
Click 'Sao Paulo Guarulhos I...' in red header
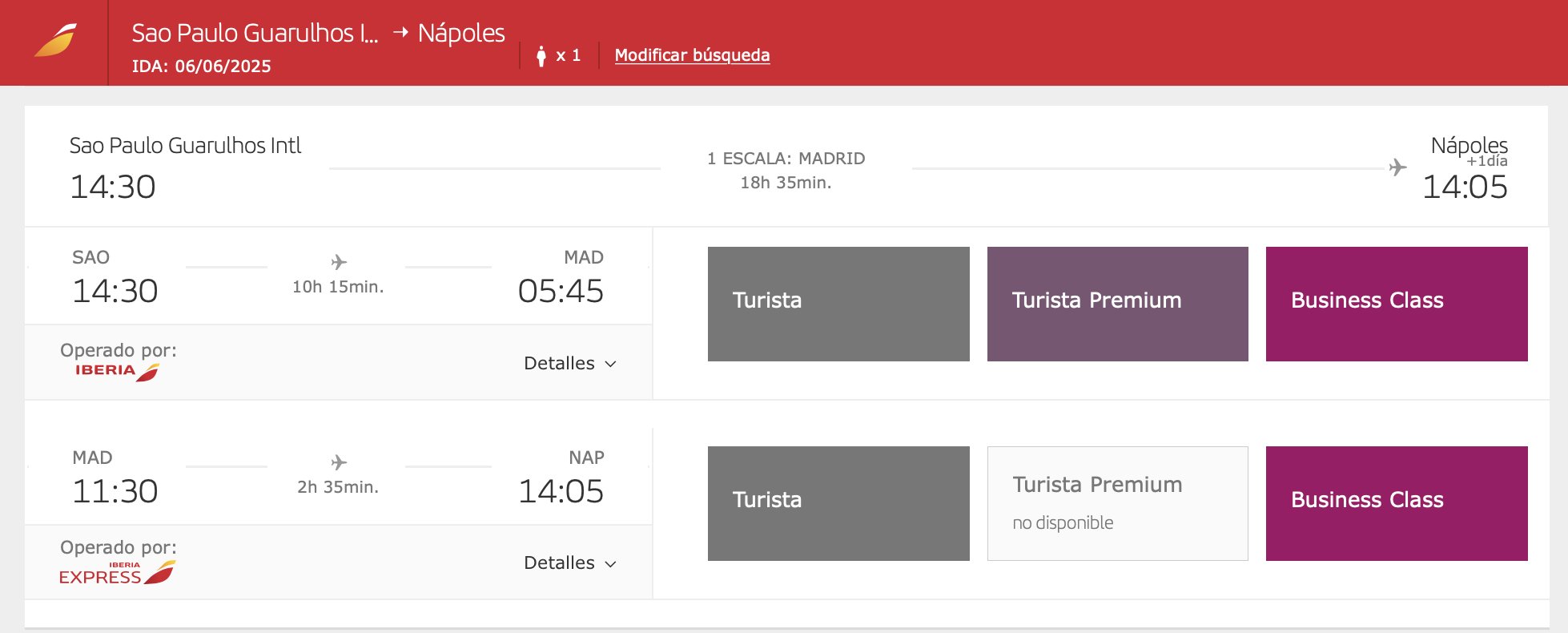(255, 33)
